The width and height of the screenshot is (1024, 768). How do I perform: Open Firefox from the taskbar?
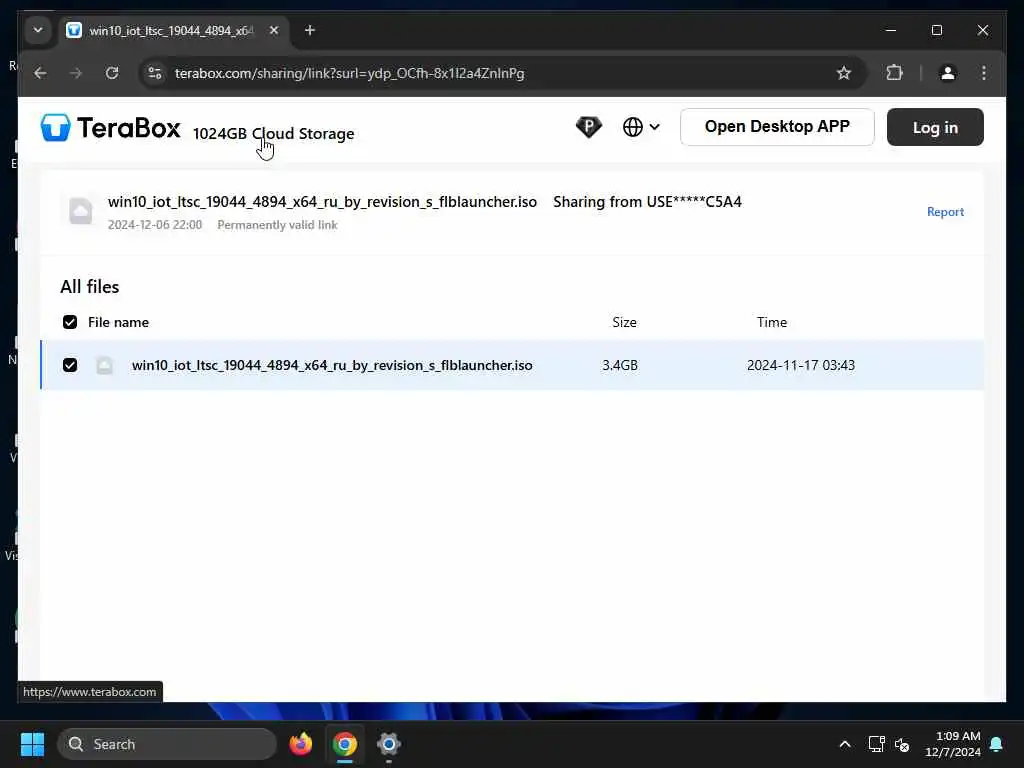tap(300, 744)
